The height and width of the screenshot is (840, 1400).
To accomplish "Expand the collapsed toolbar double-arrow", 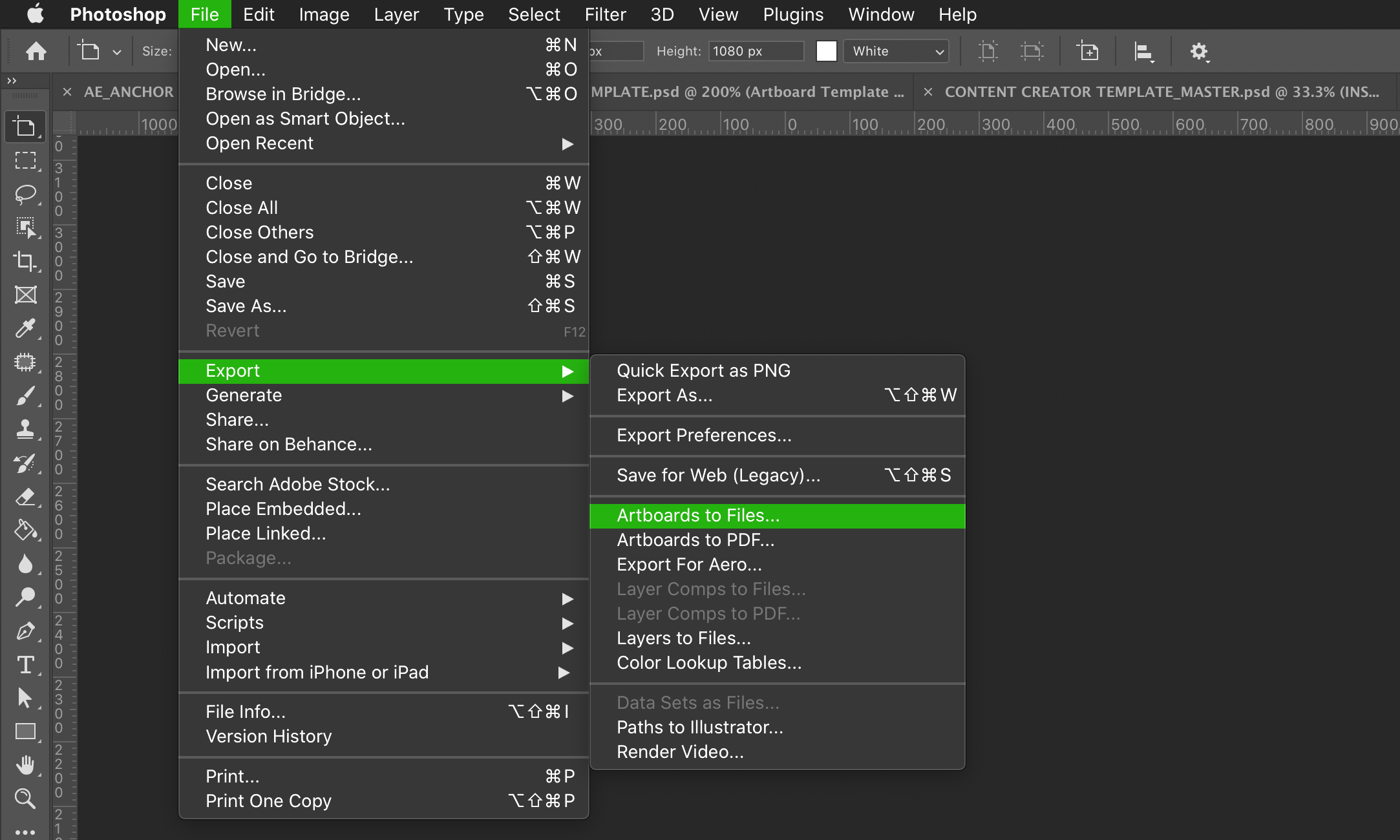I will tap(12, 81).
